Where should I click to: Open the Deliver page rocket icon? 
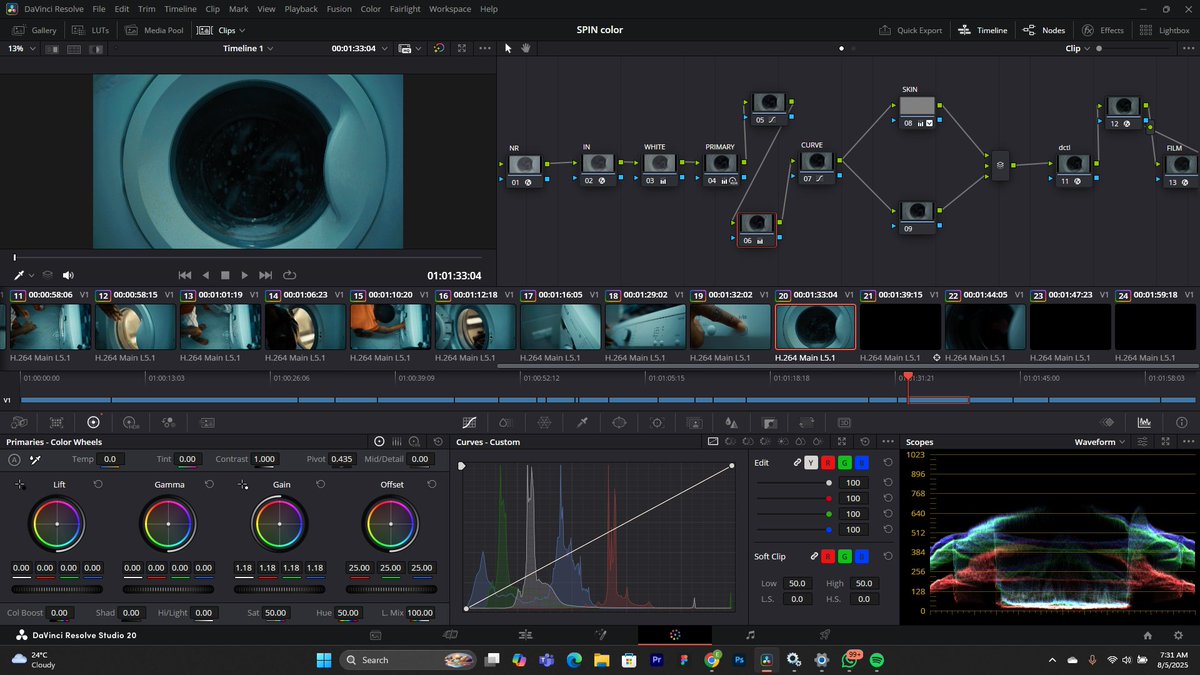click(x=825, y=635)
